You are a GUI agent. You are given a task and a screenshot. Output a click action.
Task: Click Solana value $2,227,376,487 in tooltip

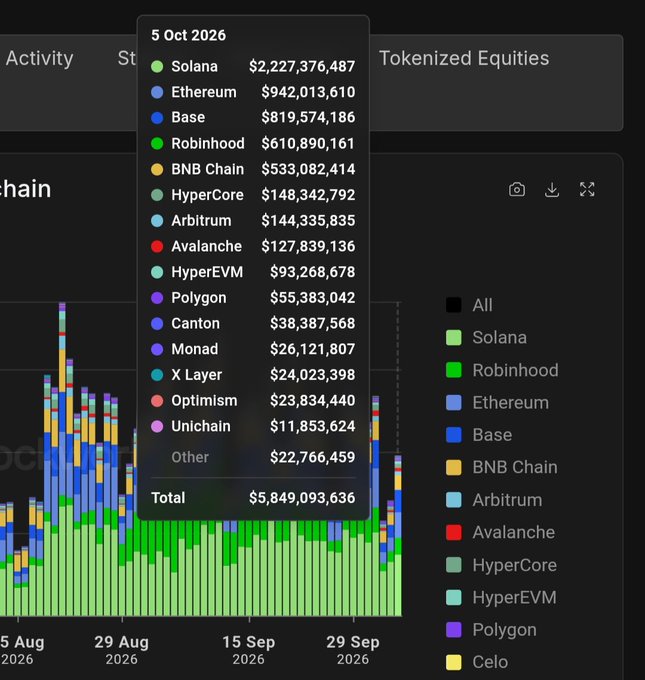(x=302, y=66)
